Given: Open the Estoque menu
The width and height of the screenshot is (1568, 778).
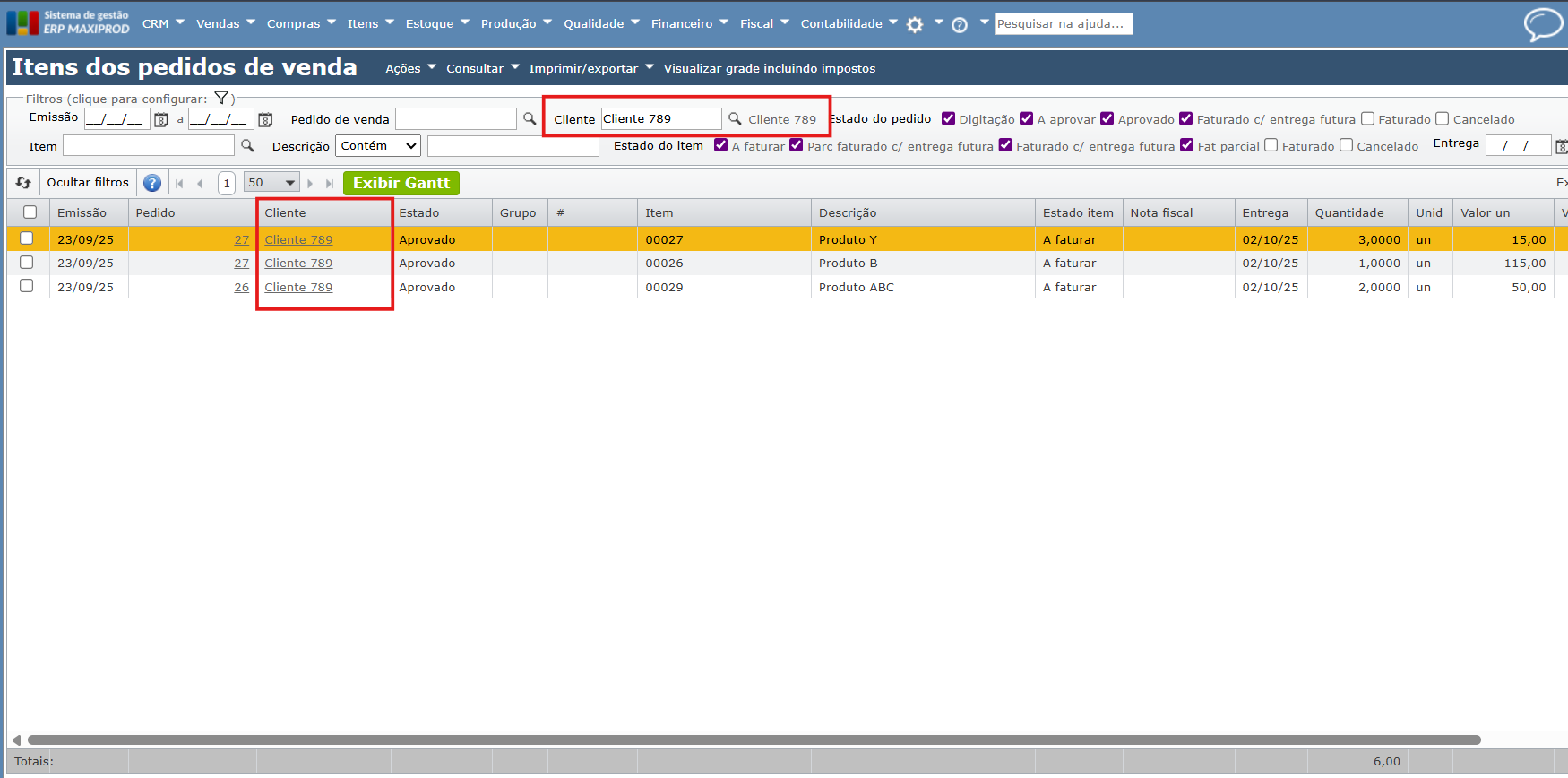Looking at the screenshot, I should pos(437,23).
